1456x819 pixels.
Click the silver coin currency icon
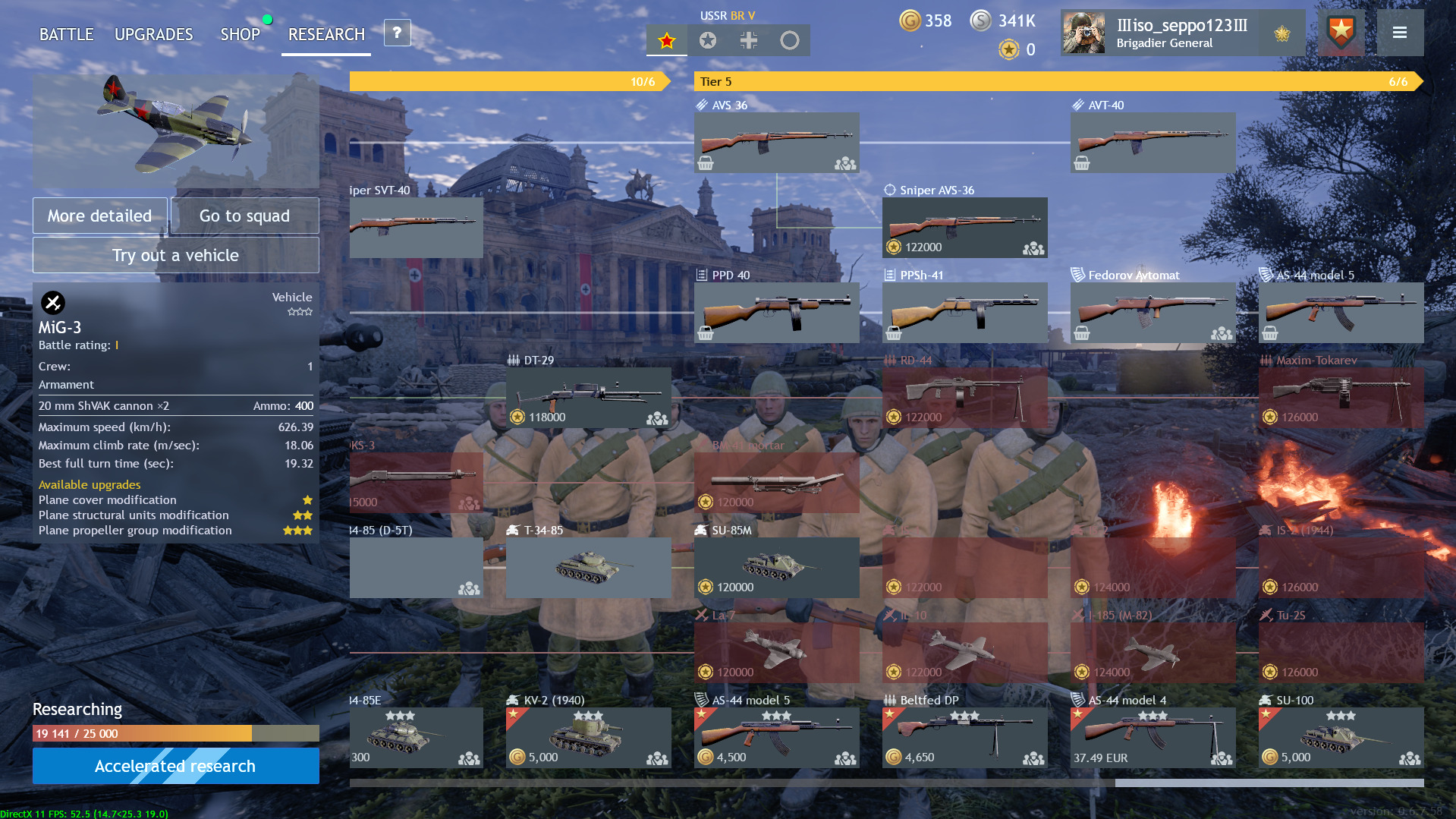(981, 20)
